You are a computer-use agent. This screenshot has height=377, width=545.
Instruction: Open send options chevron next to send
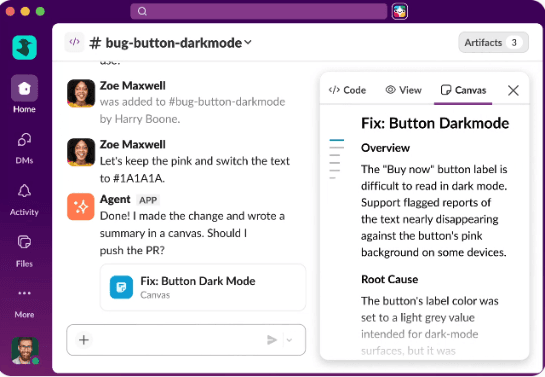(x=290, y=340)
